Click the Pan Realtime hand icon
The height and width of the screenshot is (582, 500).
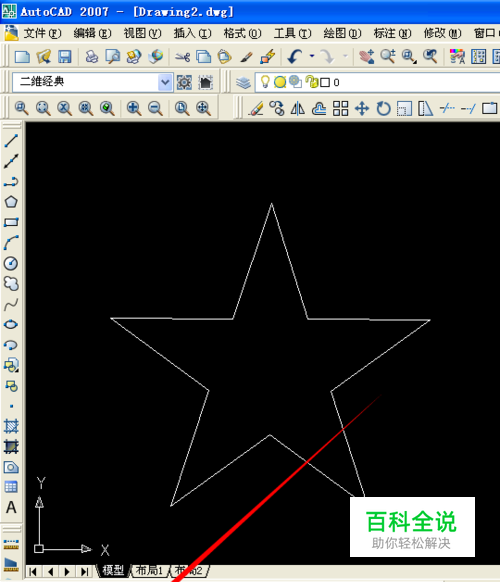[366, 57]
